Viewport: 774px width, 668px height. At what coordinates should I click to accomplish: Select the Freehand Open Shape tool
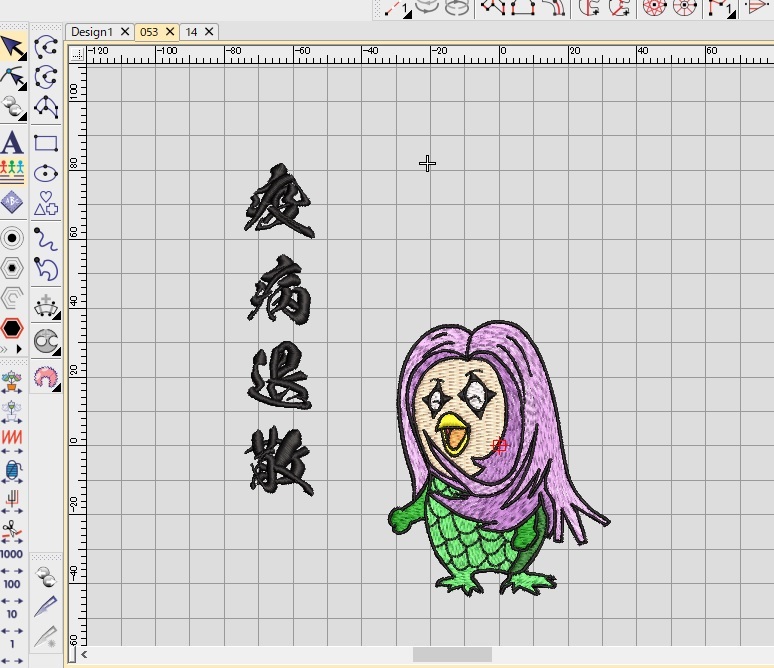(46, 239)
